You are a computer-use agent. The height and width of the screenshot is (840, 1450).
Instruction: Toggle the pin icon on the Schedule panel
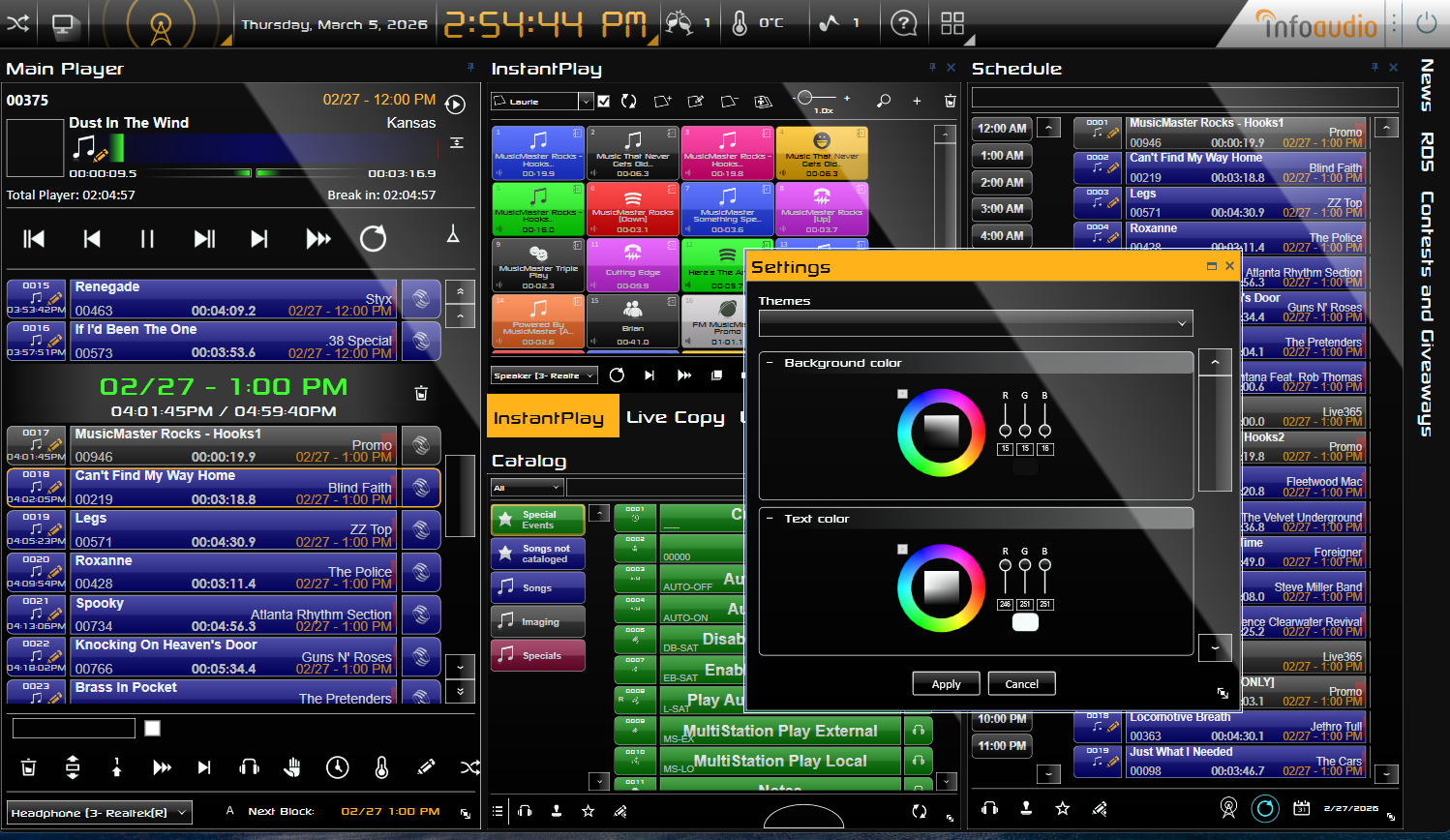click(1374, 68)
